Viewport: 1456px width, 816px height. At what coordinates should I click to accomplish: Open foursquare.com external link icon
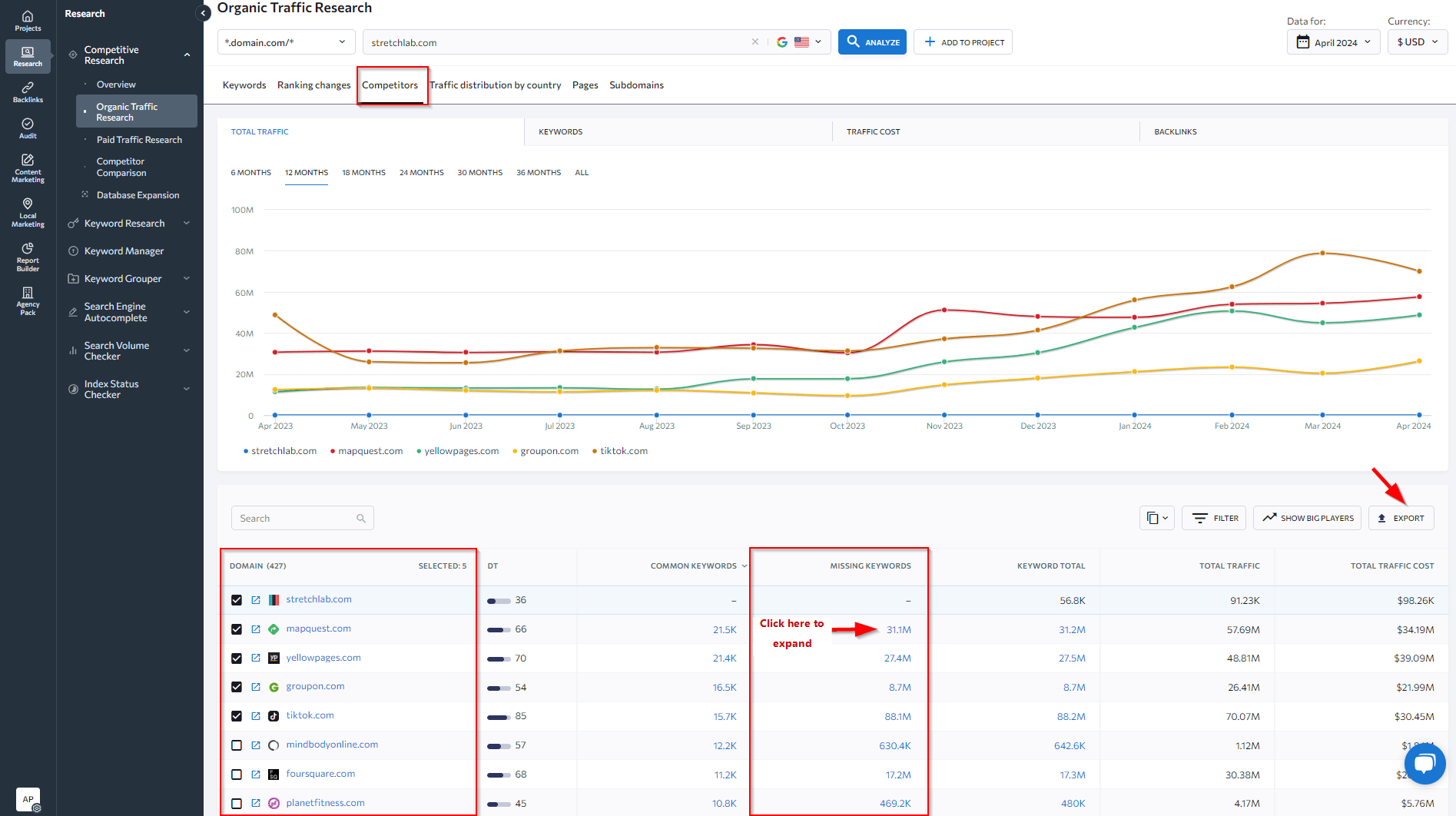click(256, 775)
